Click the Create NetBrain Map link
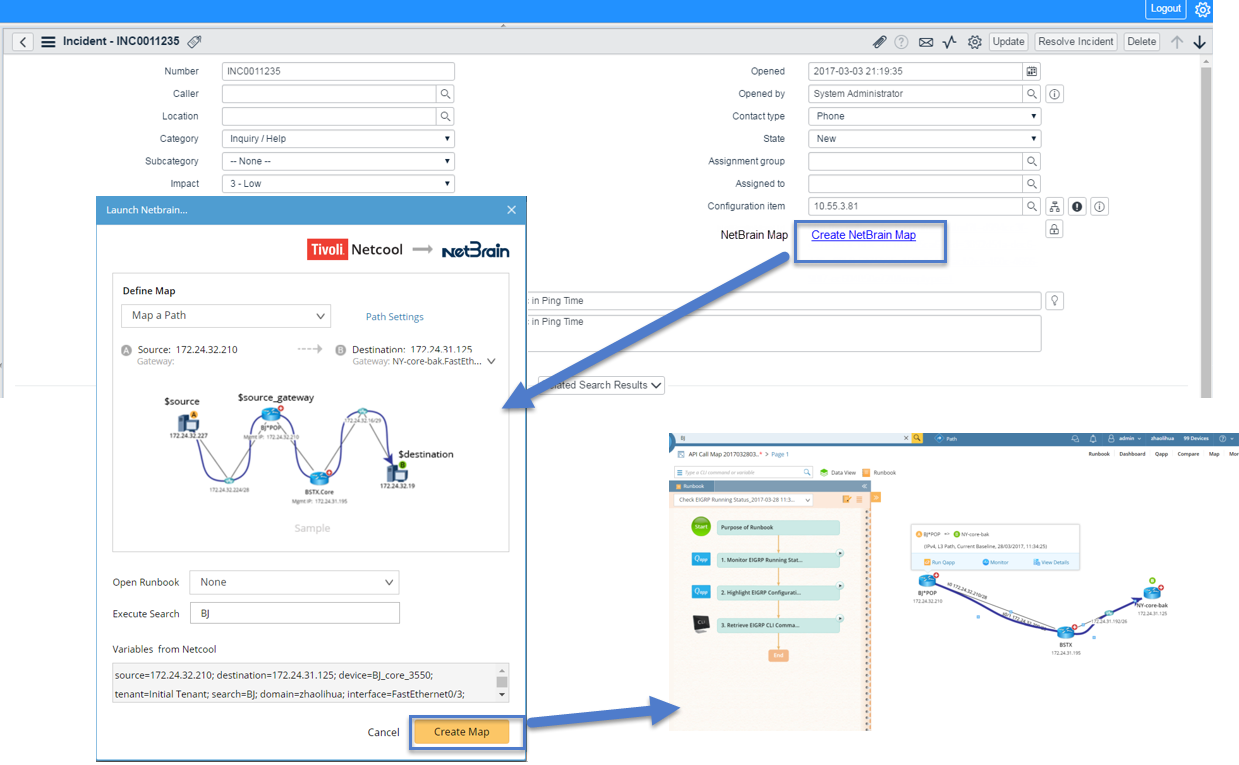Viewport: 1239px width, 765px height. (x=863, y=235)
